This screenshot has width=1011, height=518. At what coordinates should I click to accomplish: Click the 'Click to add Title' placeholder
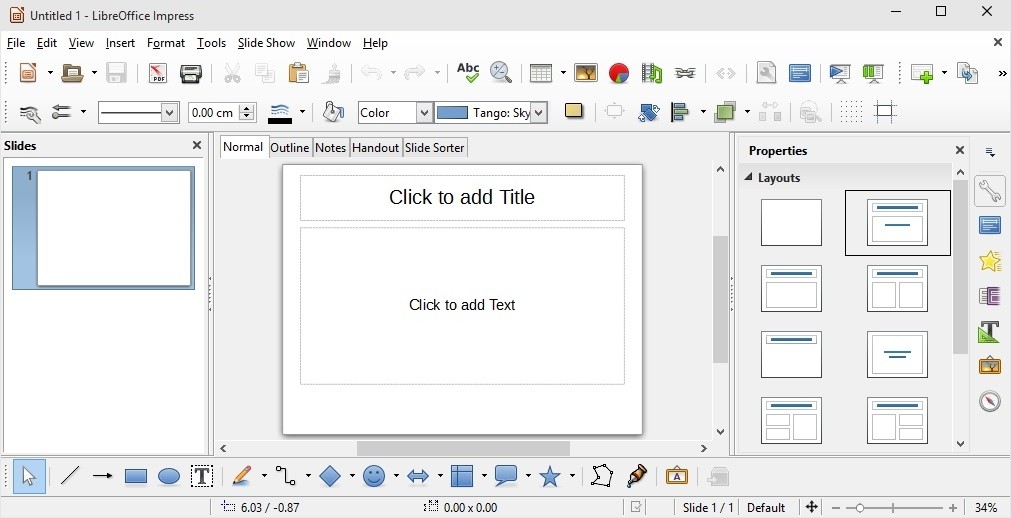(x=462, y=198)
